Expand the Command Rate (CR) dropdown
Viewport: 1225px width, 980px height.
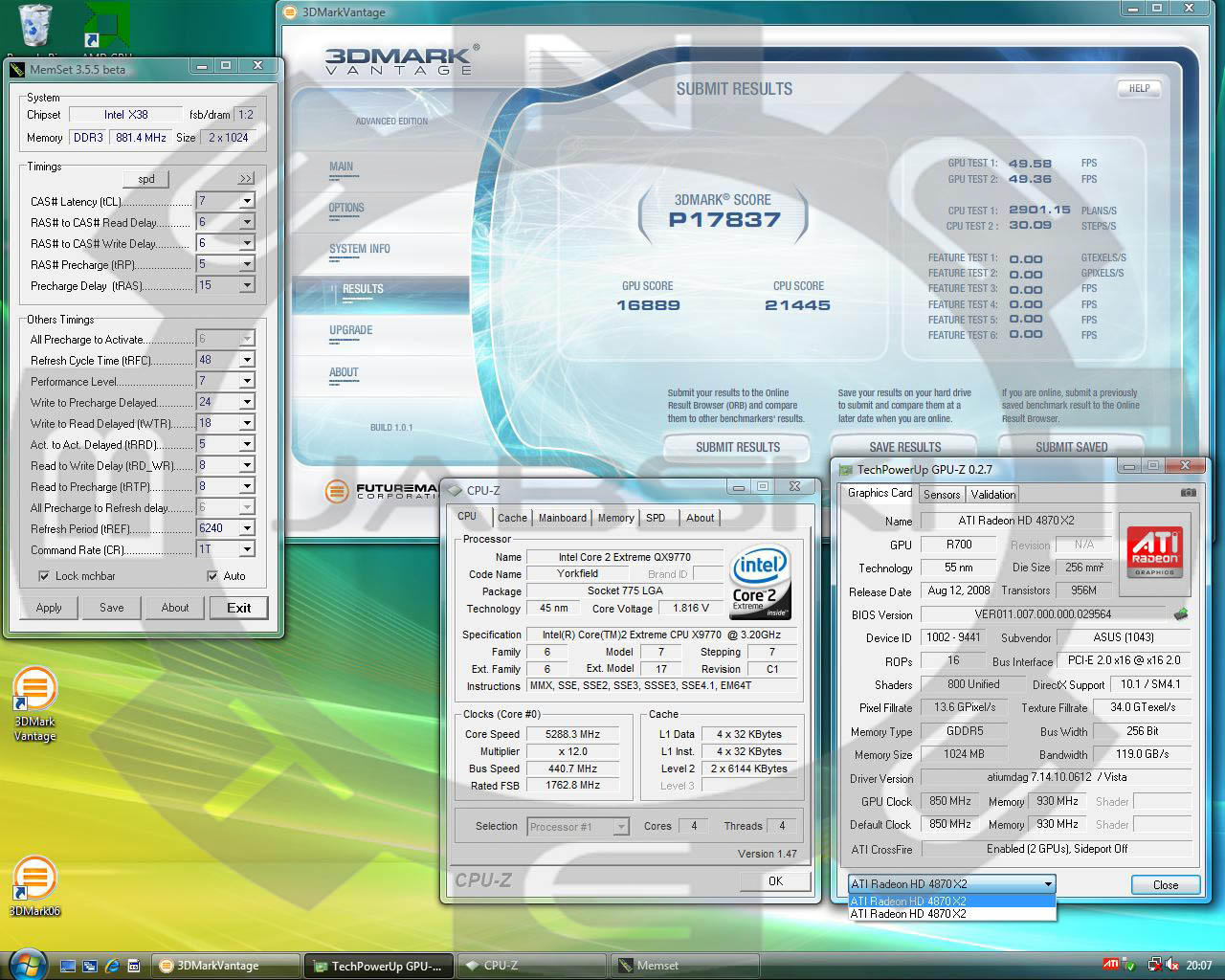pyautogui.click(x=247, y=549)
